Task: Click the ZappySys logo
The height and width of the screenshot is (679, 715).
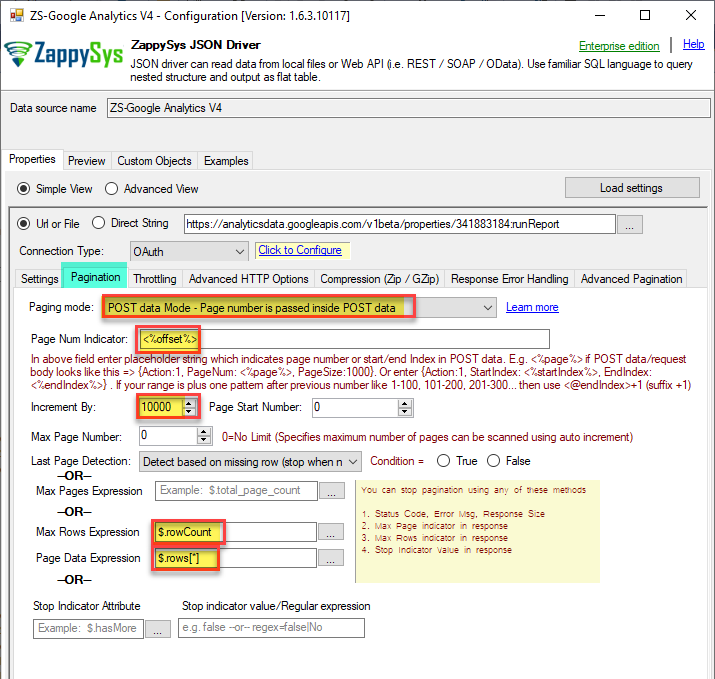Action: [x=64, y=54]
